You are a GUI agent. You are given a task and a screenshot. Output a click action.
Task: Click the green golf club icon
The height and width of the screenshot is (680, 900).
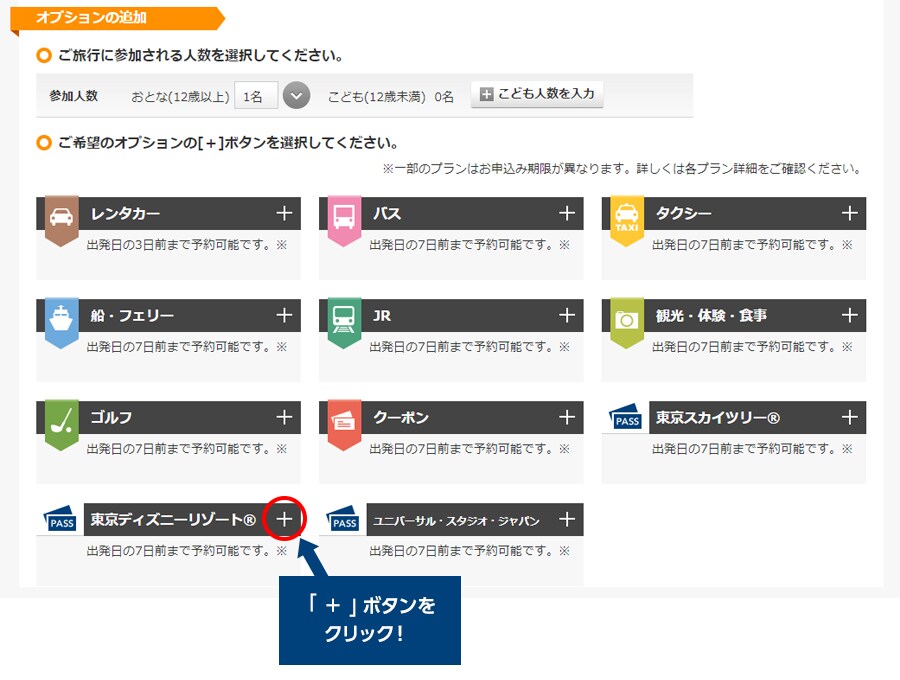pos(61,421)
